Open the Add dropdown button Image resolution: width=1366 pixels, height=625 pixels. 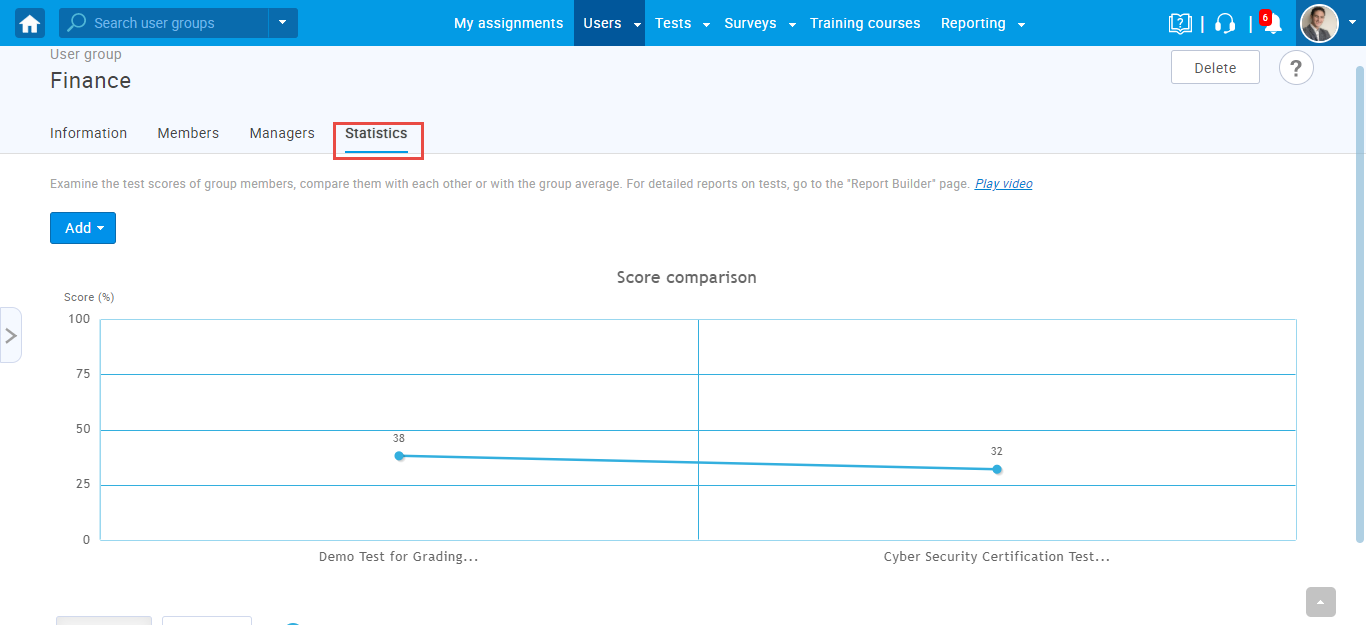pos(83,228)
